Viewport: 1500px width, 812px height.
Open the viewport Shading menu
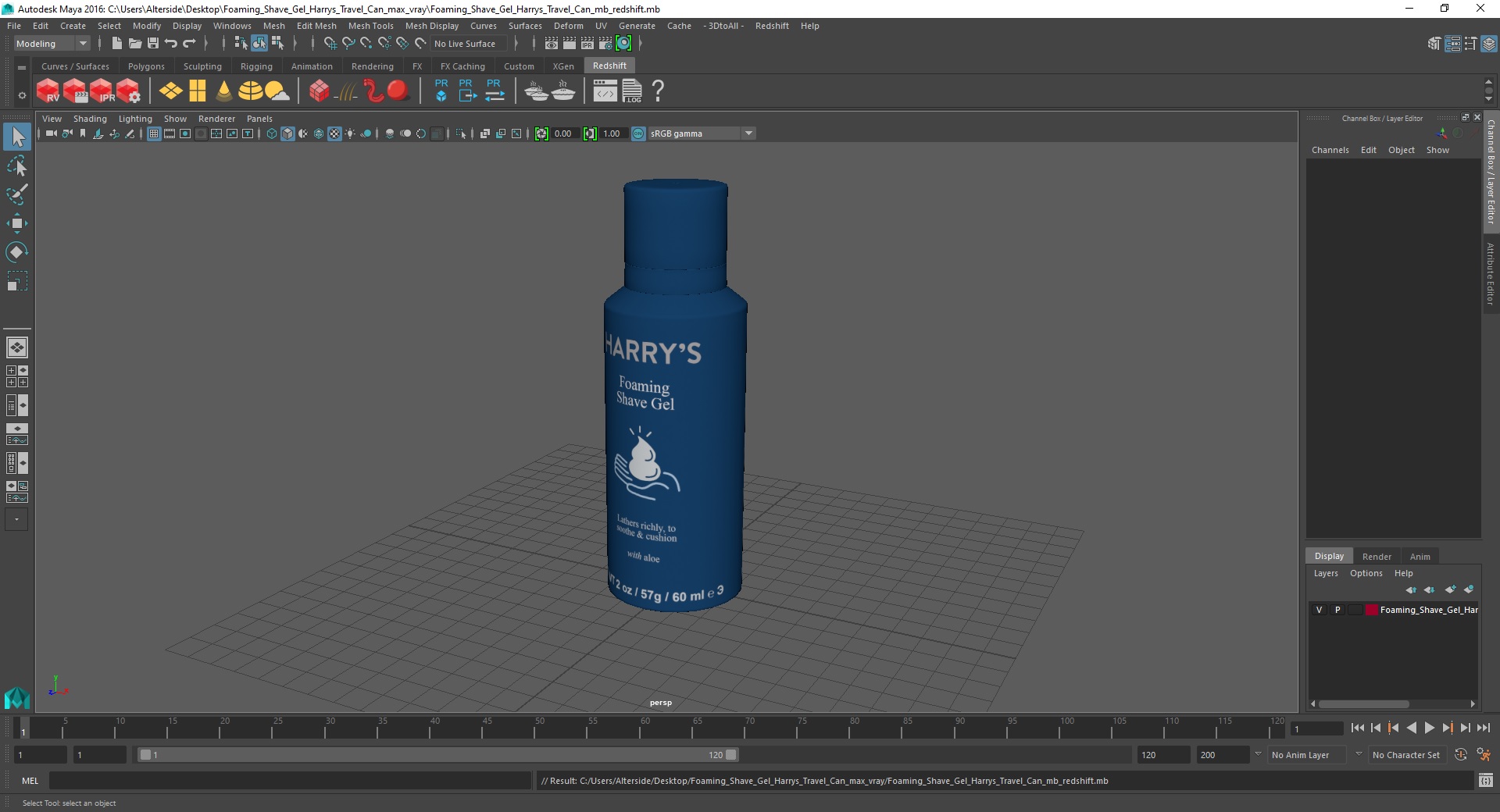point(90,119)
